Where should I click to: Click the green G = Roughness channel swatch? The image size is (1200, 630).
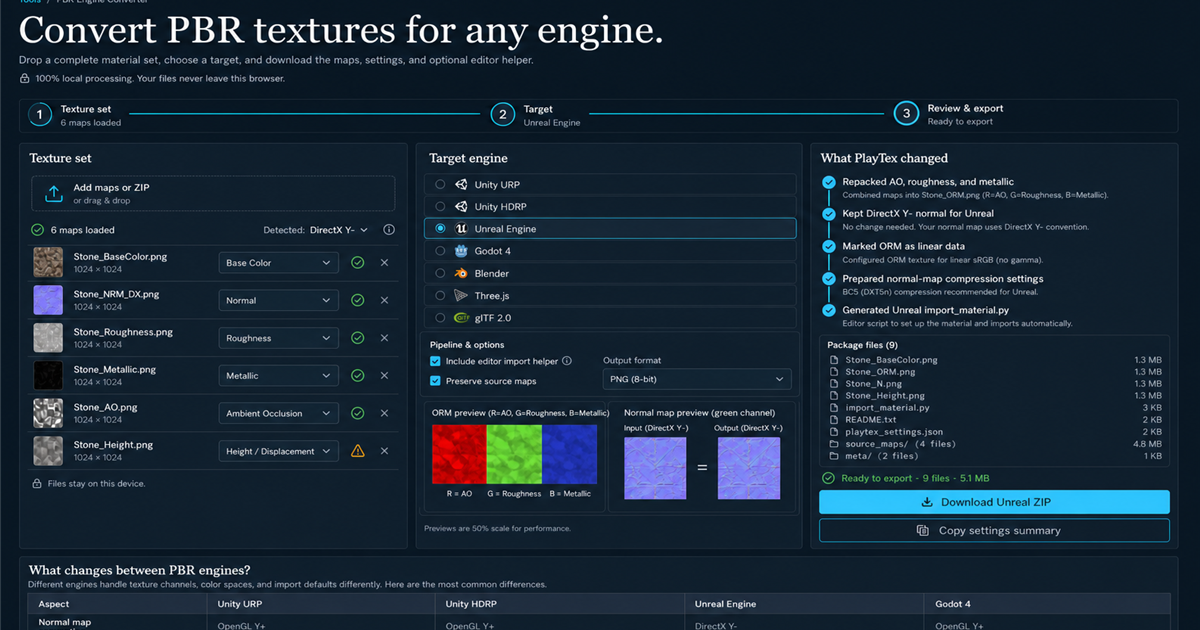[x=514, y=454]
